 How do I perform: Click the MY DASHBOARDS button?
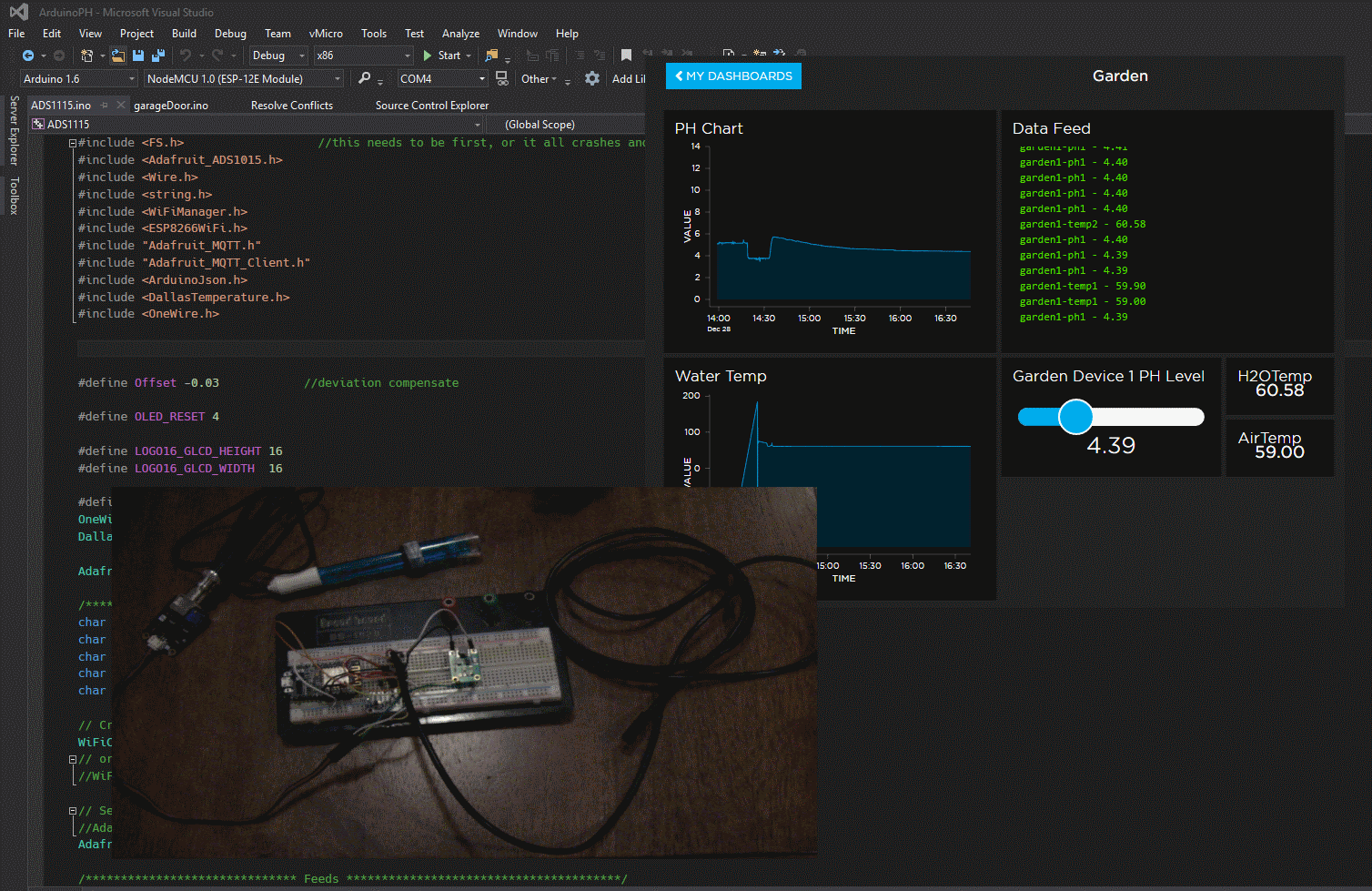pos(733,76)
